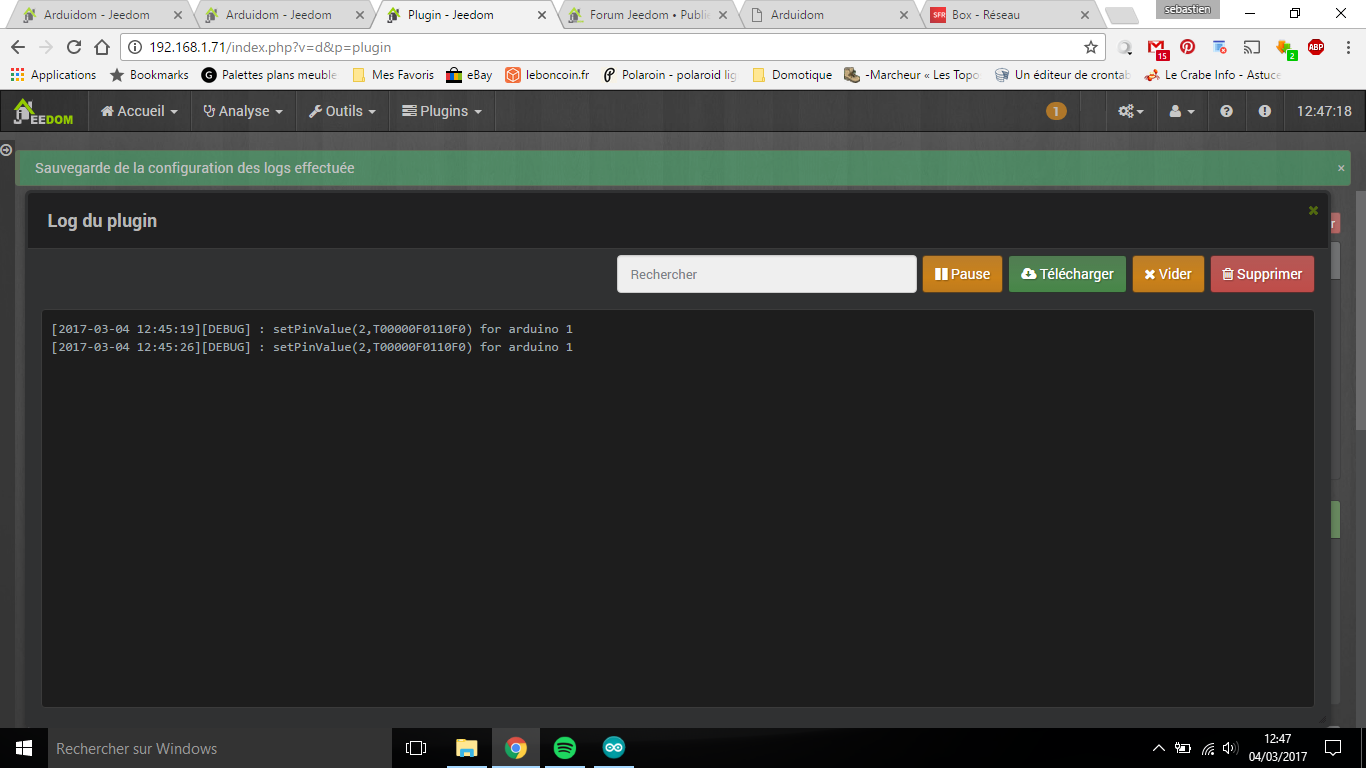Open Windows Task View
Viewport: 1366px width, 768px height.
[x=416, y=748]
